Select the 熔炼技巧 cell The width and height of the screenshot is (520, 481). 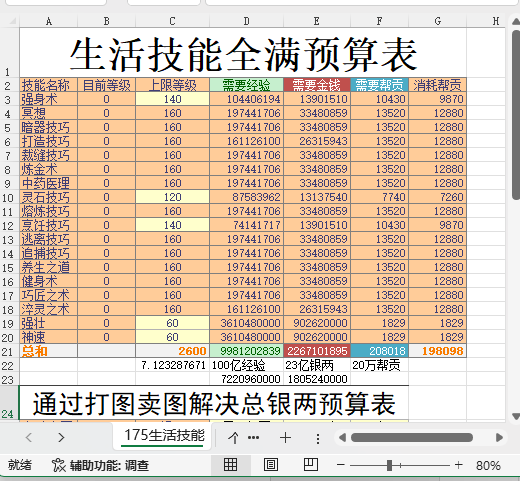click(x=49, y=211)
